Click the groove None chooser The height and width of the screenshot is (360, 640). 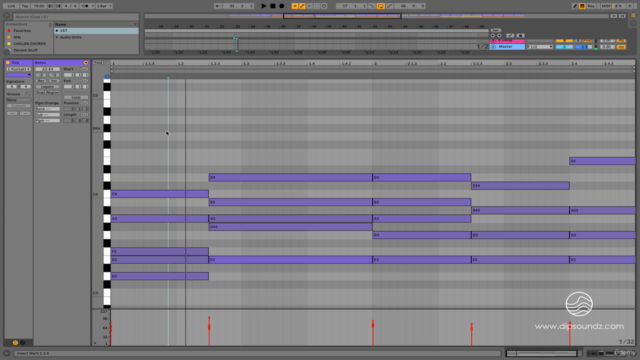click(18, 100)
